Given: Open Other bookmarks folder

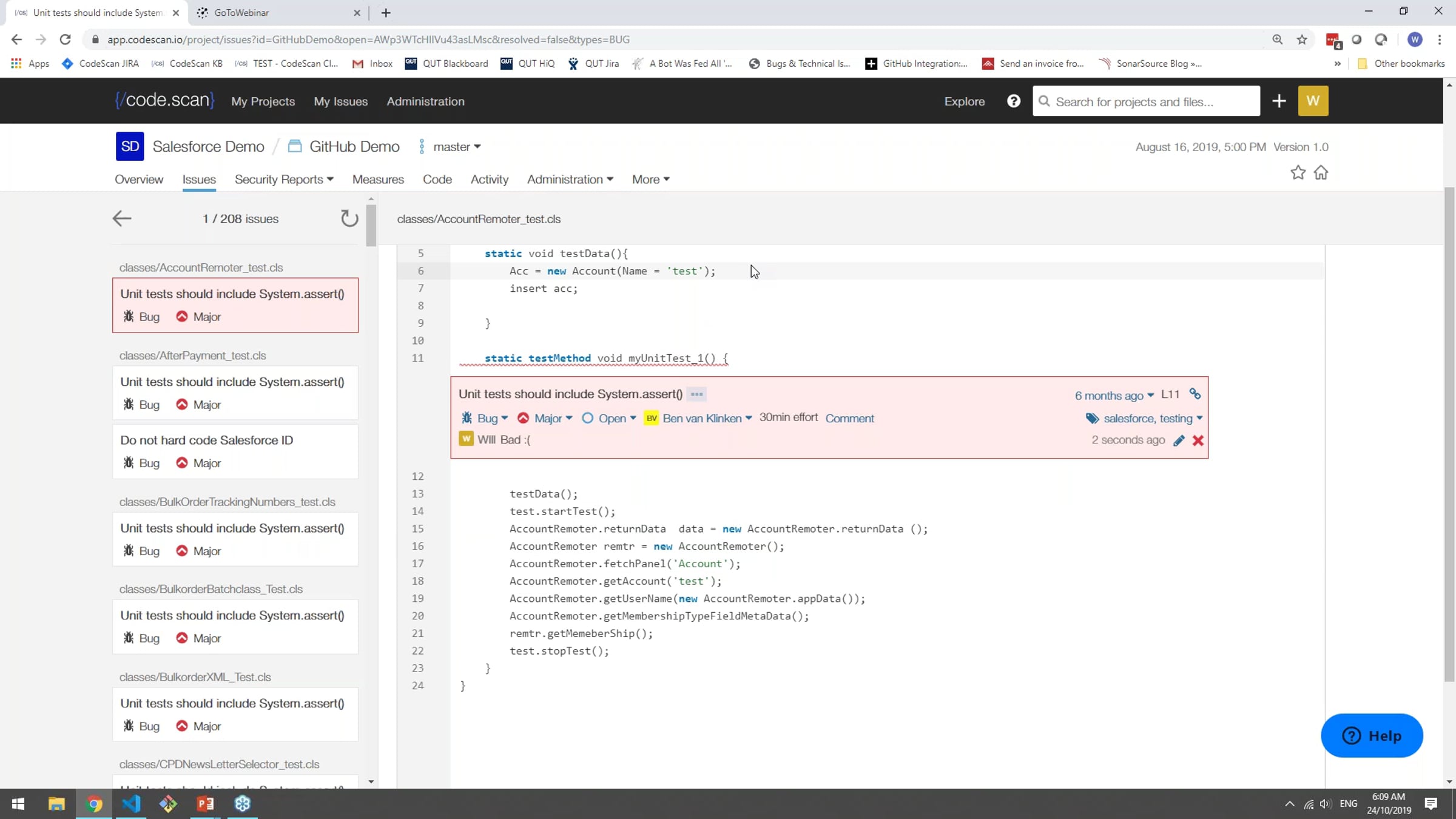Looking at the screenshot, I should point(1401,64).
